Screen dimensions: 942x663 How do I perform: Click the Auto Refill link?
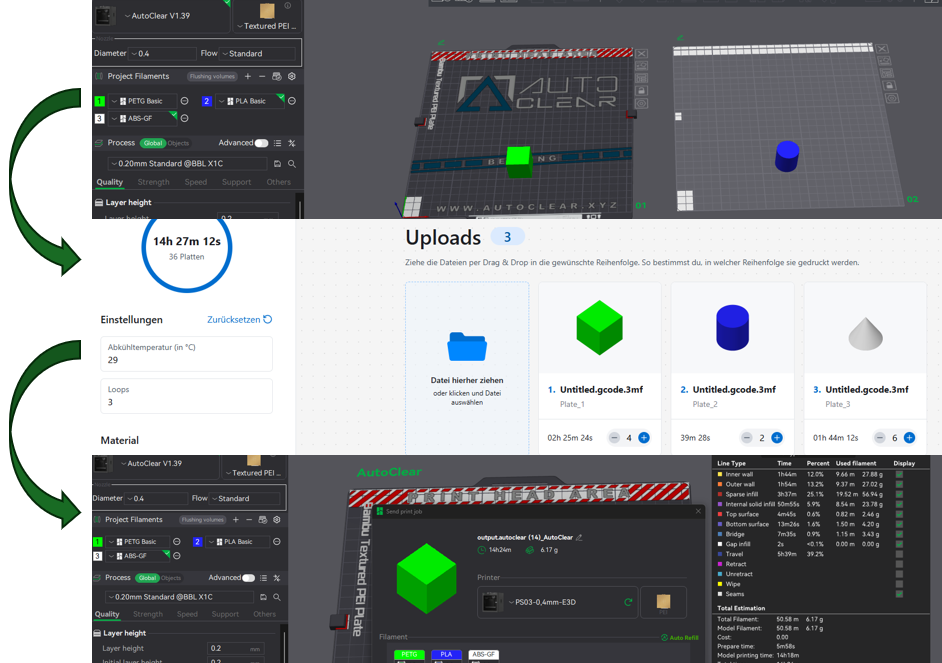[x=680, y=638]
